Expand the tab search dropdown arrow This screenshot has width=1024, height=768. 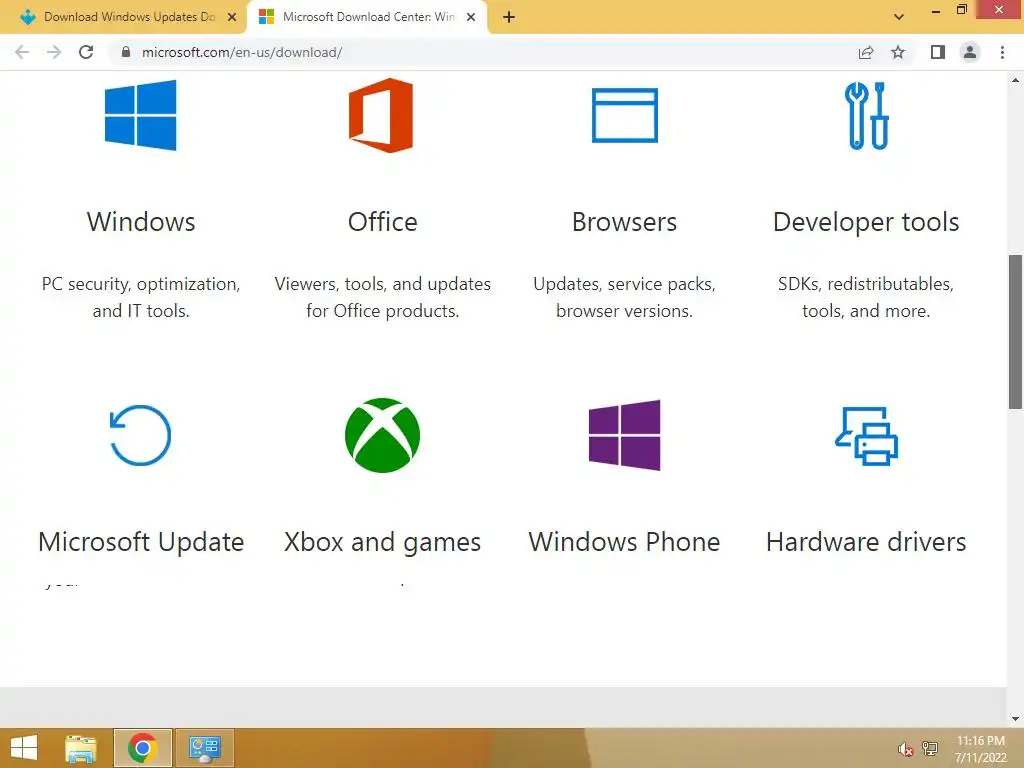click(899, 17)
